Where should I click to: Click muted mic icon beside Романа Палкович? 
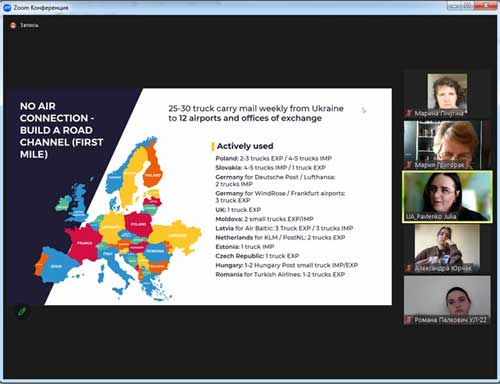[409, 320]
